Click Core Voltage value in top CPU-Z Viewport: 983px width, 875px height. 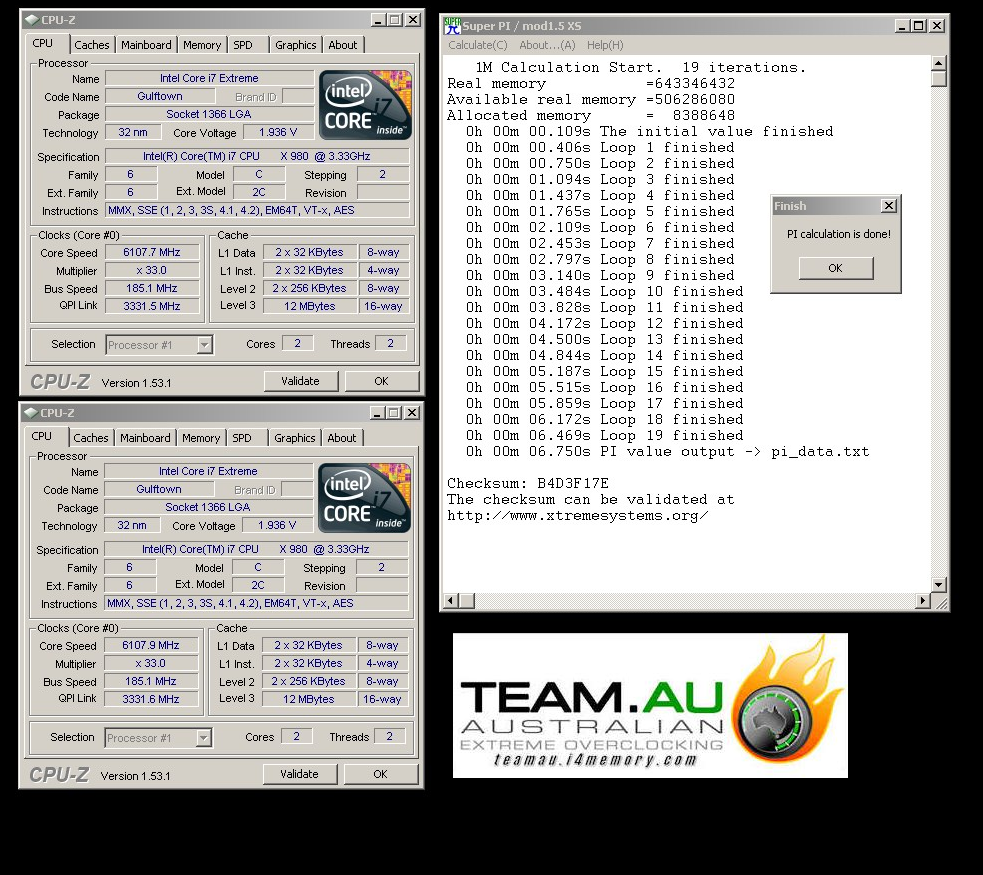tap(278, 132)
